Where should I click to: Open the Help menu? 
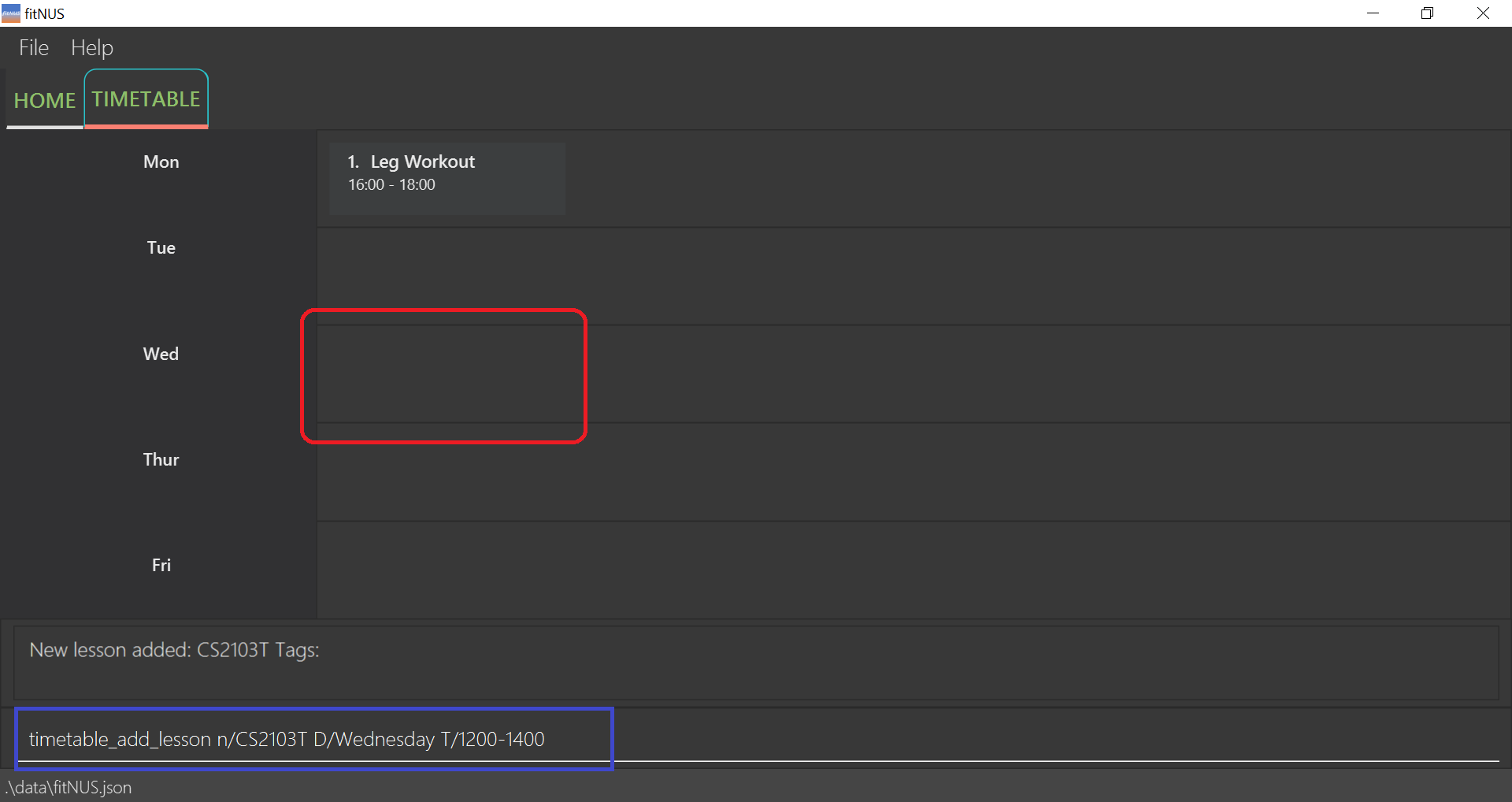[x=92, y=48]
